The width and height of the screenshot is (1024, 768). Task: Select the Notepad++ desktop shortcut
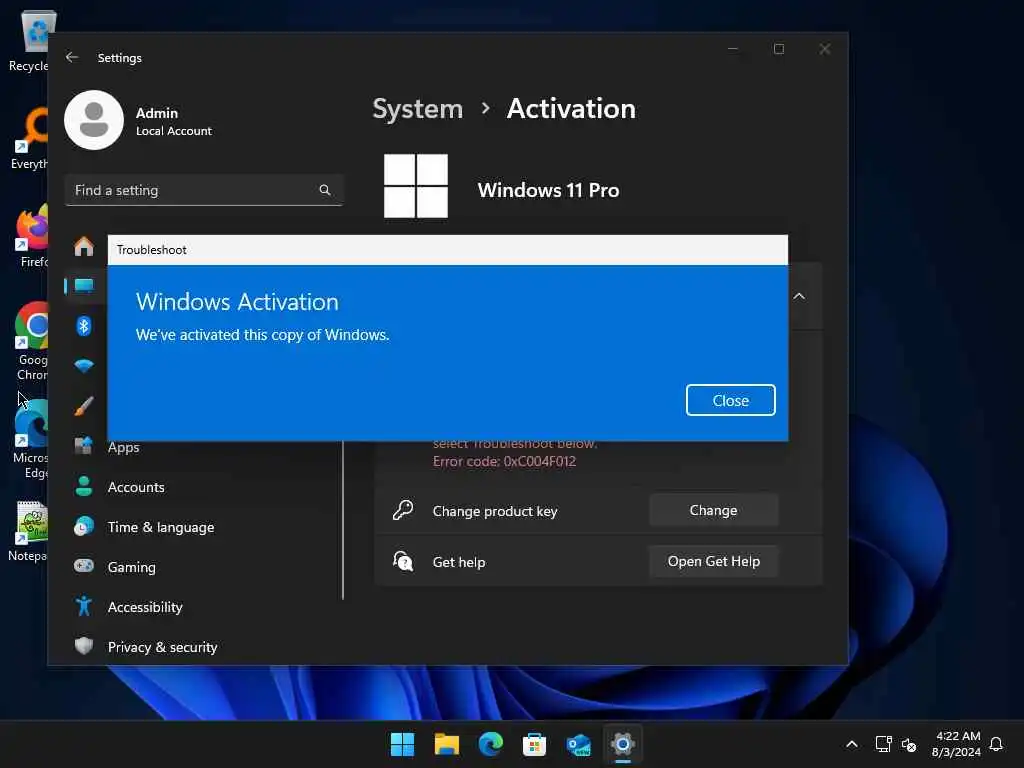[x=29, y=531]
